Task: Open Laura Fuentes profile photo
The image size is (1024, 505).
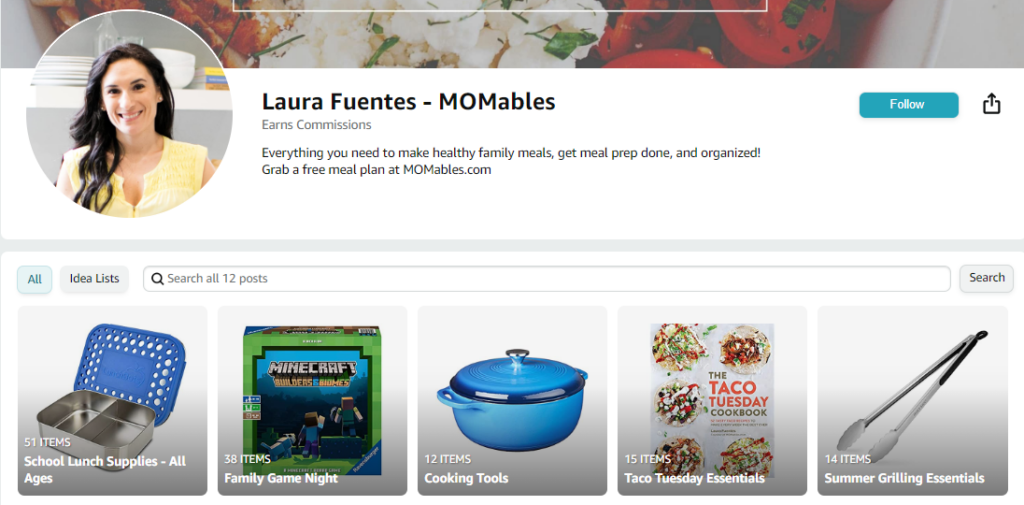Action: [129, 114]
